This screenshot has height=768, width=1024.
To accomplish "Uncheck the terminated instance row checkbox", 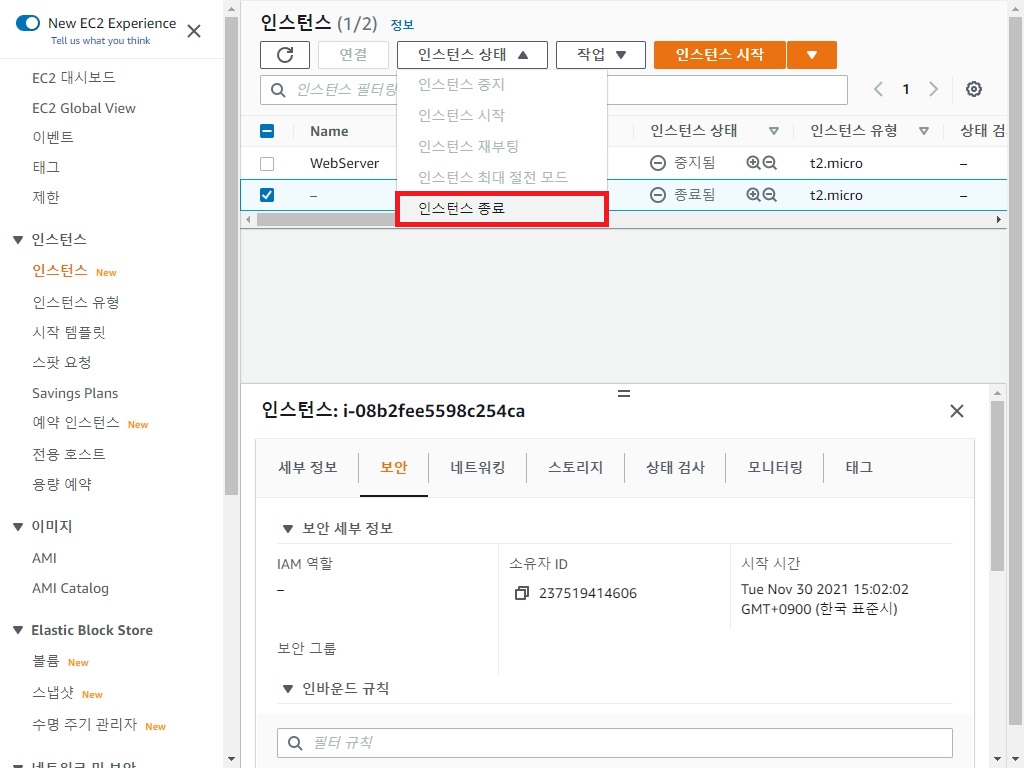I will (267, 195).
